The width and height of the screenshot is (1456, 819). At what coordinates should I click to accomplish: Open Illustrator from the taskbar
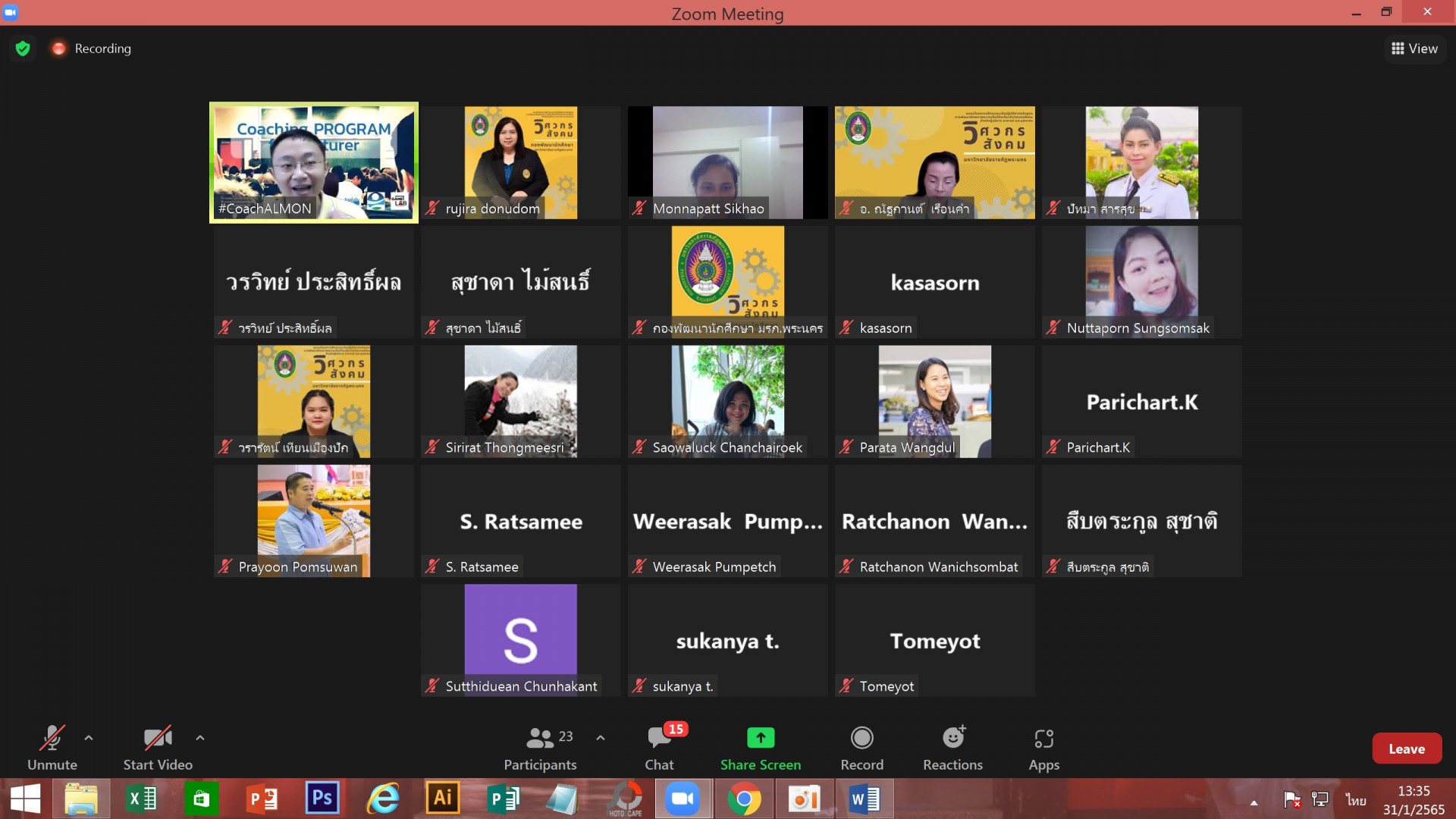tap(443, 799)
